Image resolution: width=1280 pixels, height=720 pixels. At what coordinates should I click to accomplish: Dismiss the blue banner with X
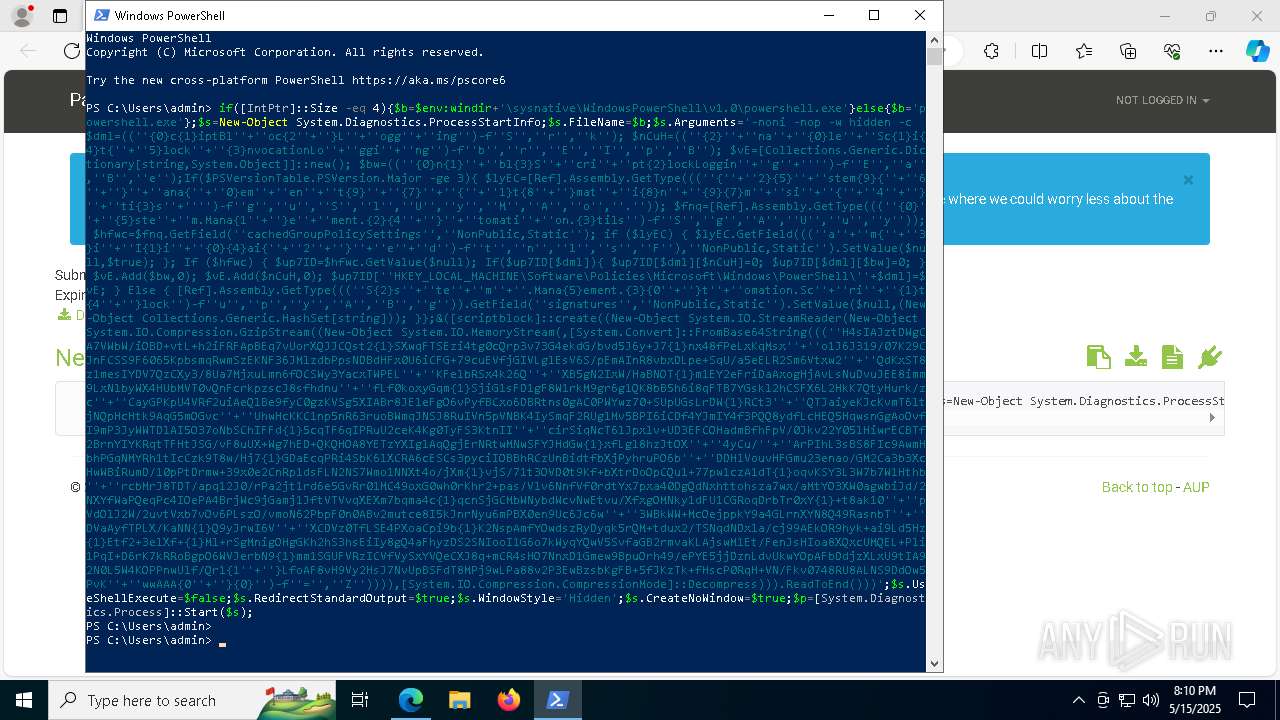point(1188,180)
